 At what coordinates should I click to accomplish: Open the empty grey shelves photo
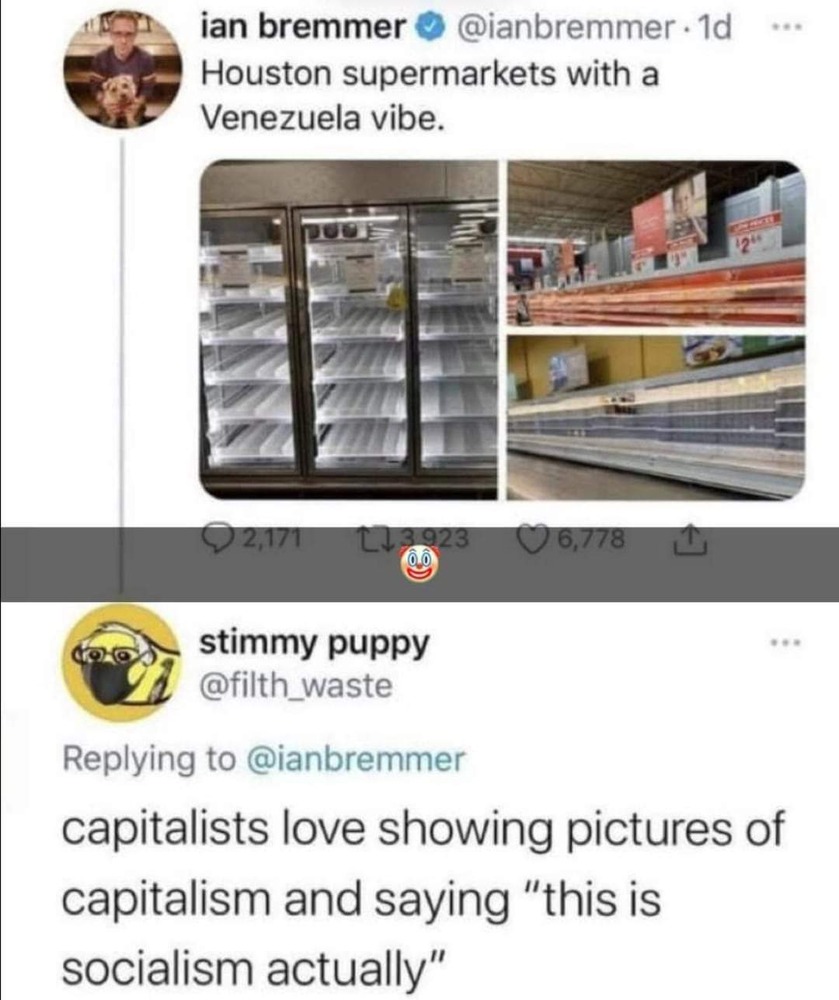[656, 416]
